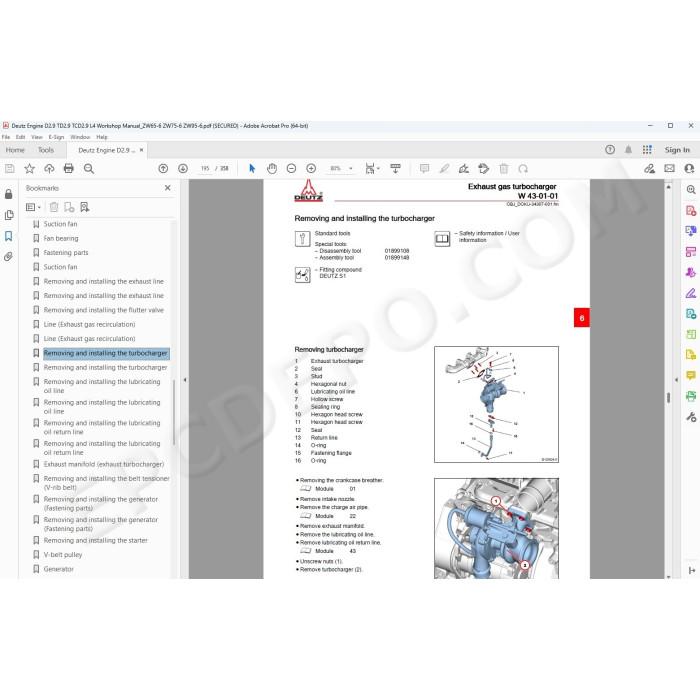Delete selected bookmark trash icon
This screenshot has height=700, width=700.
[x=54, y=207]
